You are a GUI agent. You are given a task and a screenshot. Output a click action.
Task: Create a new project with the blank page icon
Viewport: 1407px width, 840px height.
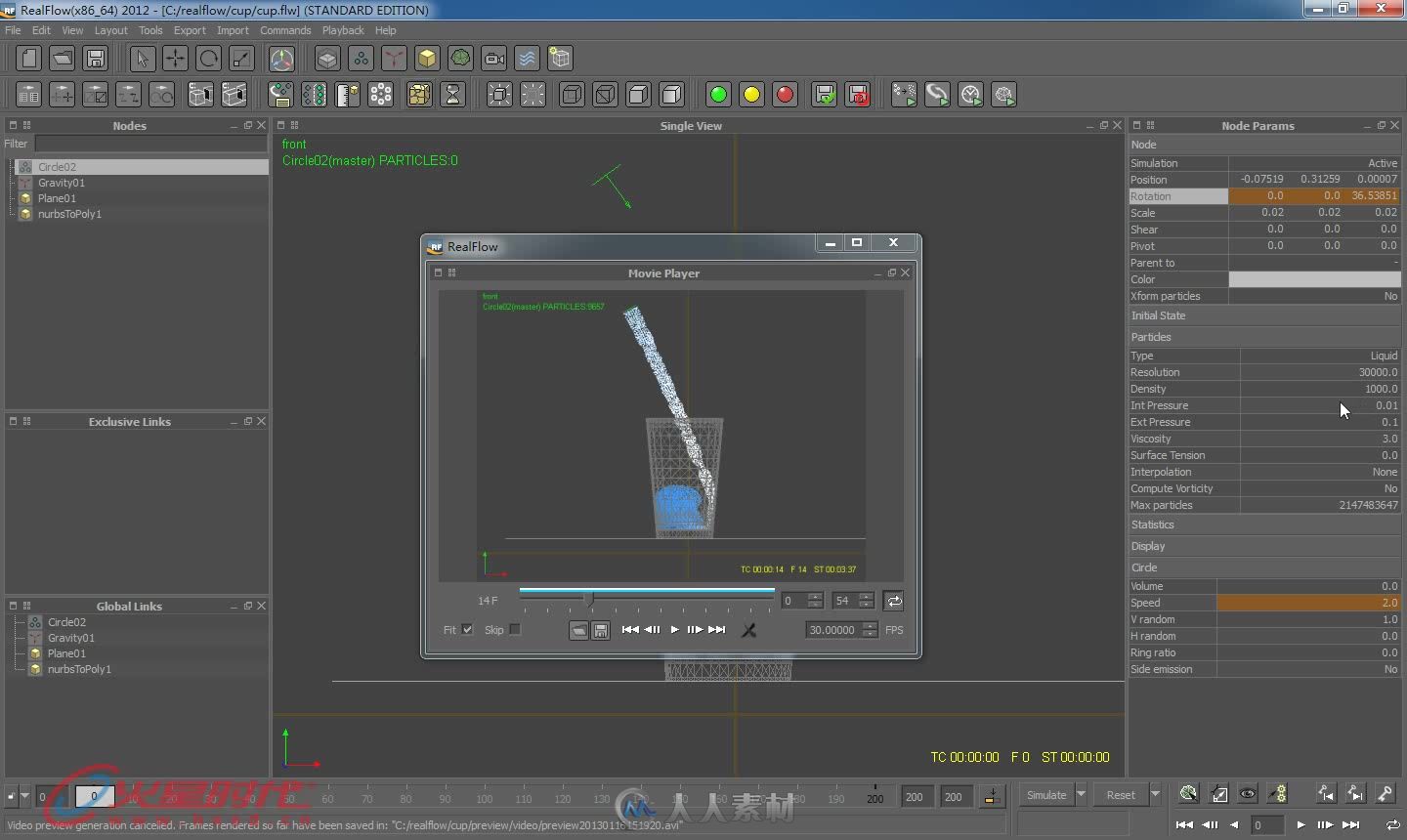click(x=29, y=59)
